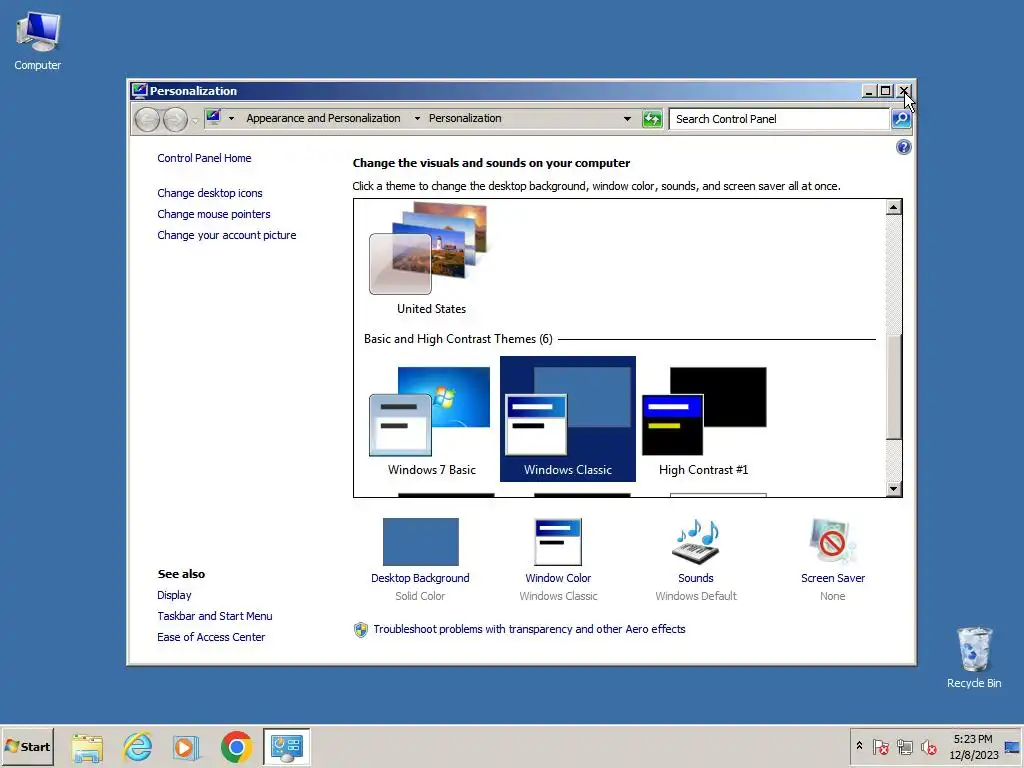Open the Computer desktop icon

[x=38, y=42]
